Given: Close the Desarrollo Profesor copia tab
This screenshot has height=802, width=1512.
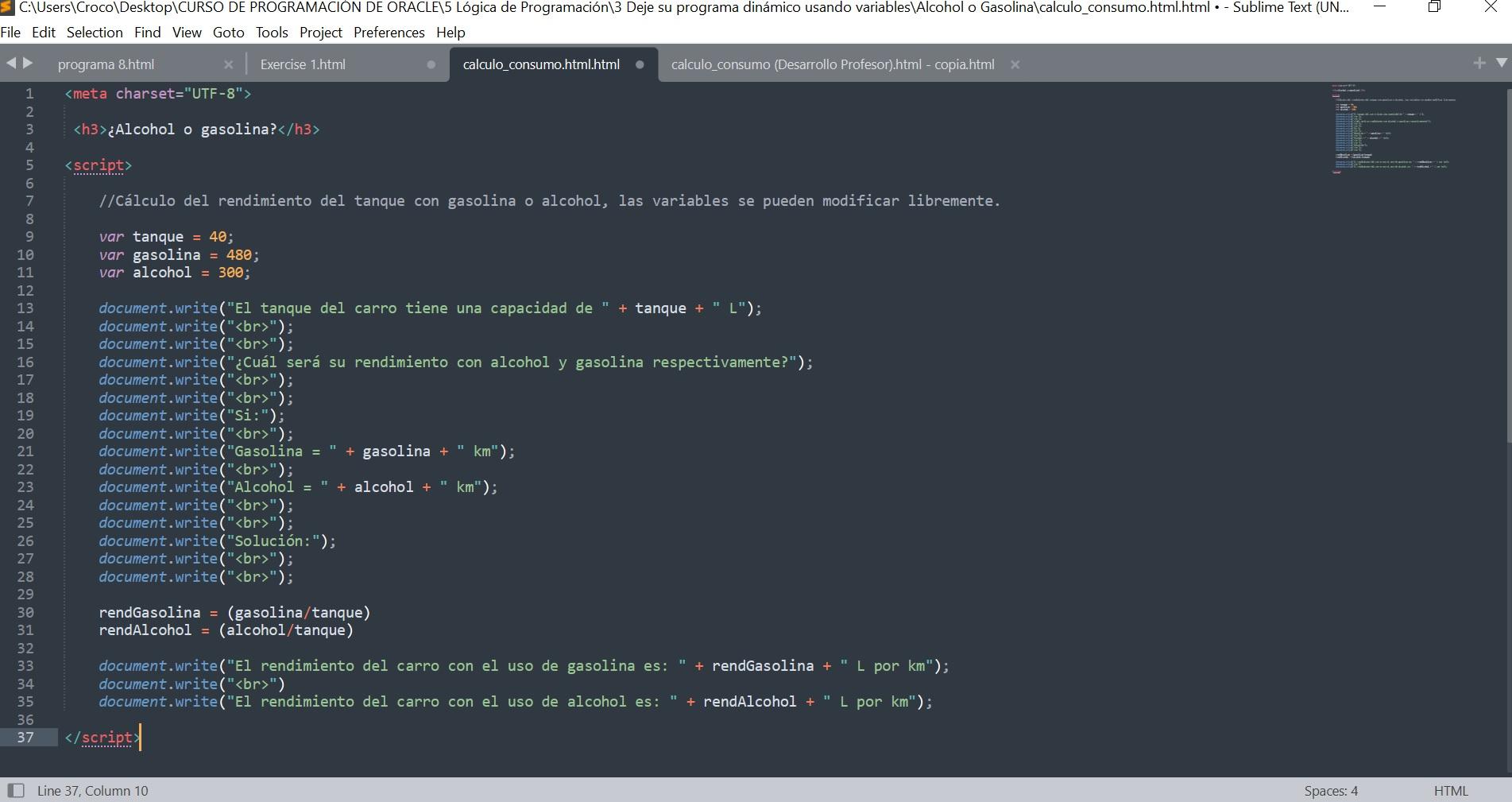Looking at the screenshot, I should (x=1015, y=64).
